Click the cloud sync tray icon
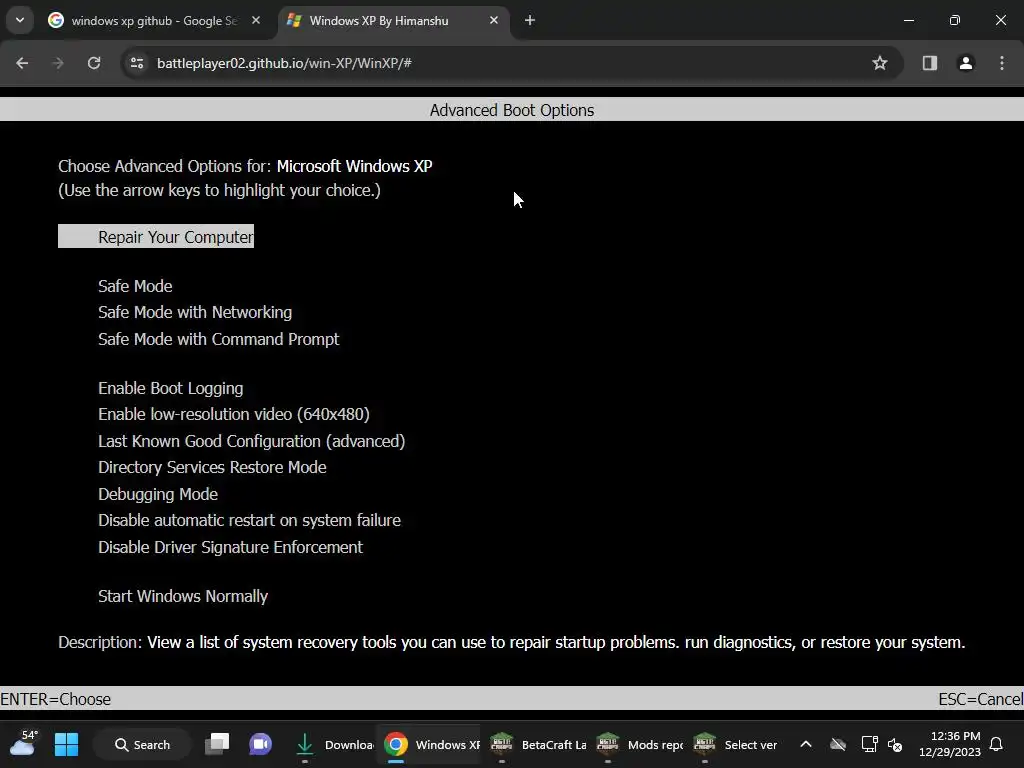This screenshot has height=768, width=1024. [838, 744]
